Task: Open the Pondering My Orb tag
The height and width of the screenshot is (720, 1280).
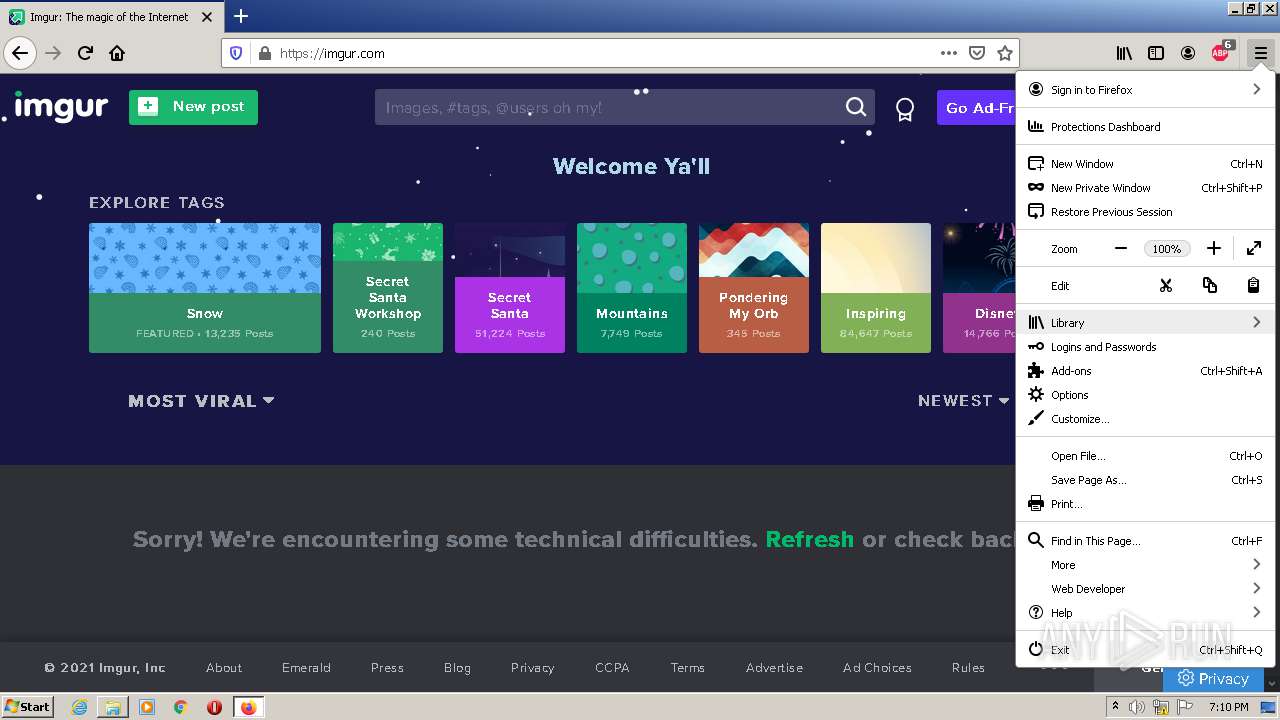Action: pos(754,288)
